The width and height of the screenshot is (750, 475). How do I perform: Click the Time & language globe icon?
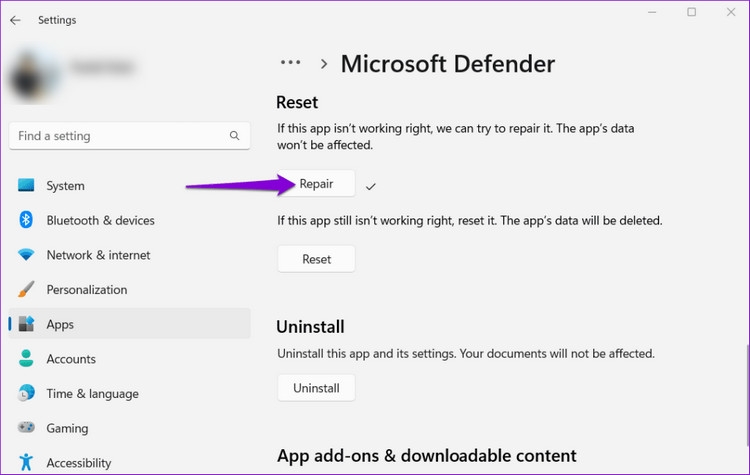(x=26, y=393)
